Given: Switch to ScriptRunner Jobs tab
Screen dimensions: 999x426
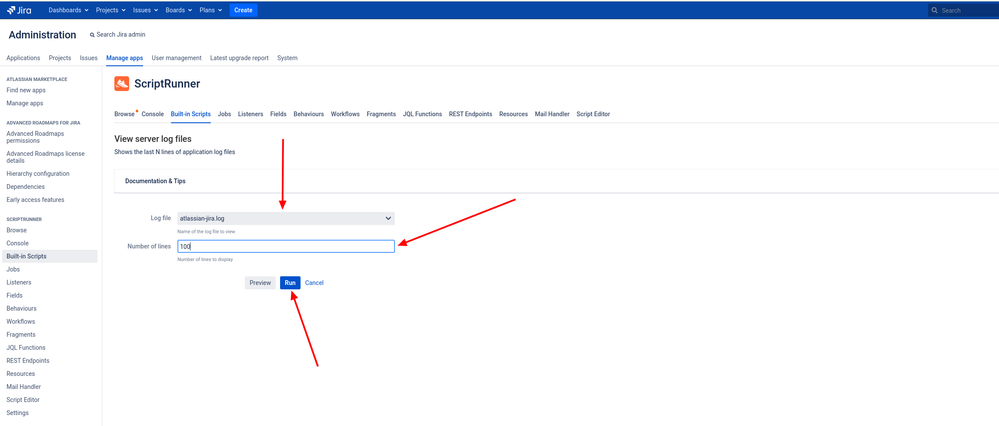Looking at the screenshot, I should click(x=224, y=114).
